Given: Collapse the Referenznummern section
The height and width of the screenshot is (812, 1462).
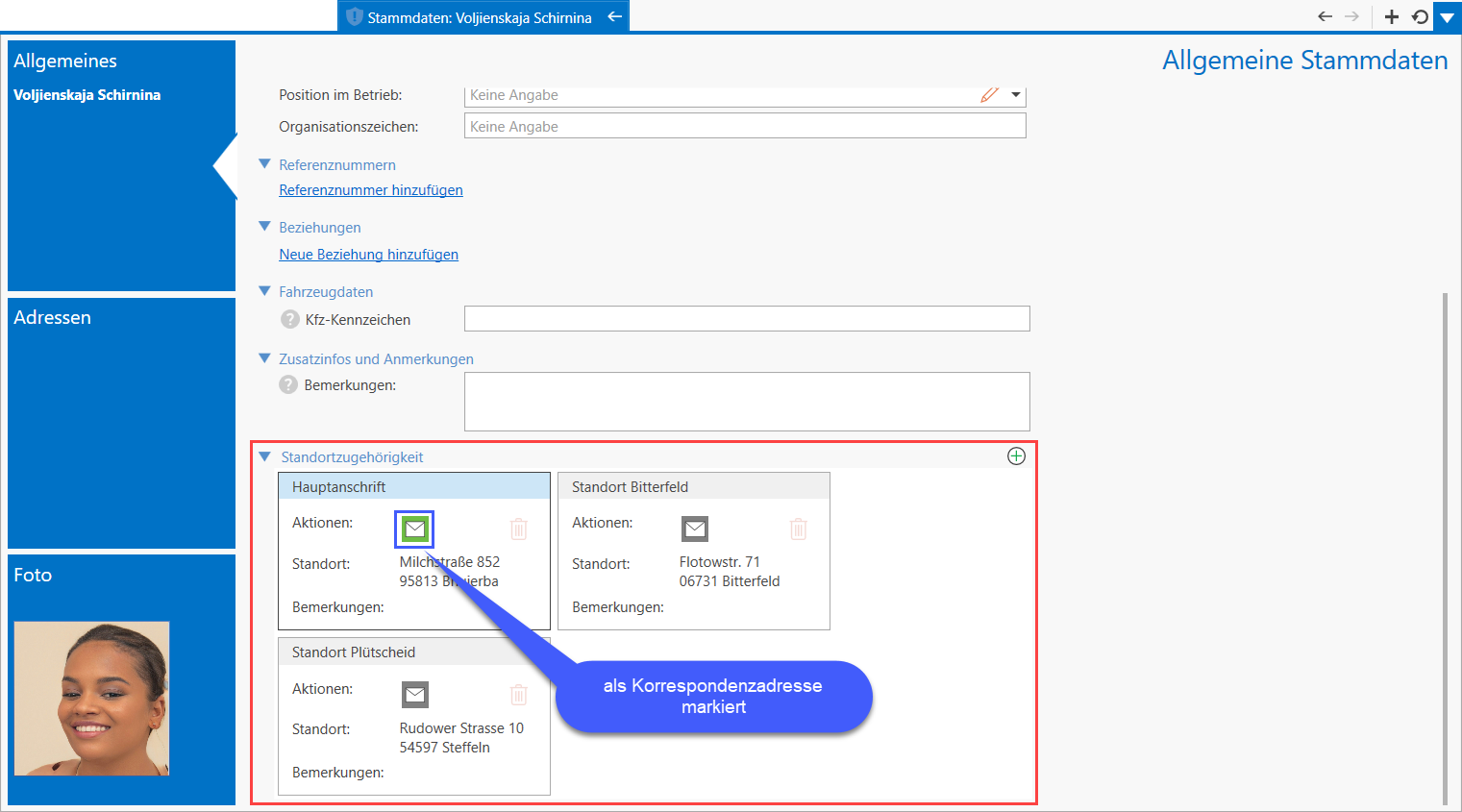Looking at the screenshot, I should (265, 164).
